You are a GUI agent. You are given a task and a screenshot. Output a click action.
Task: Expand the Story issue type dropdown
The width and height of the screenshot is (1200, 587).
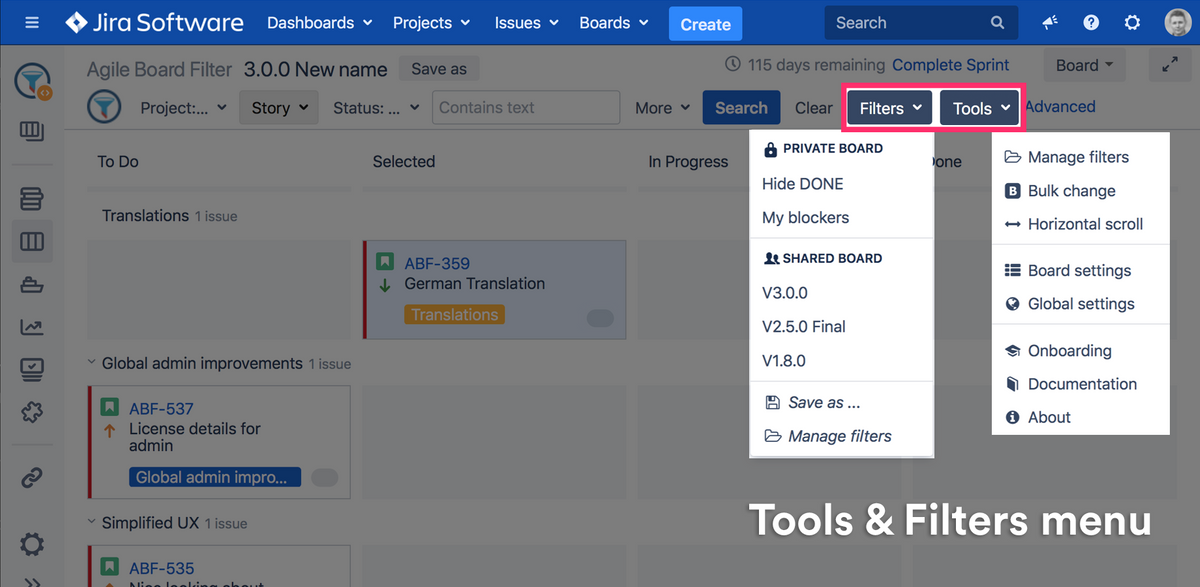point(278,108)
